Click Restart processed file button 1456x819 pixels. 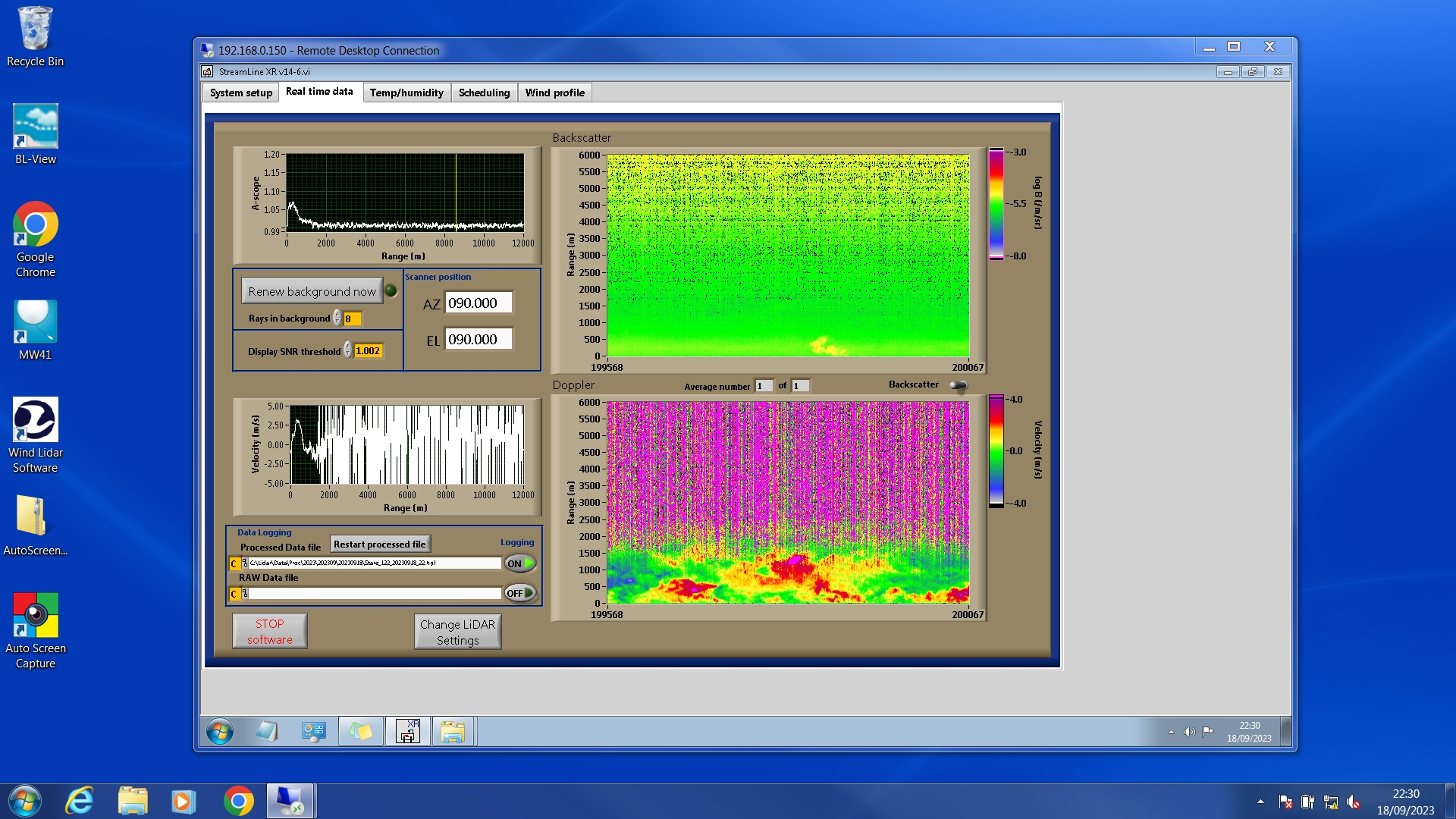pos(379,544)
